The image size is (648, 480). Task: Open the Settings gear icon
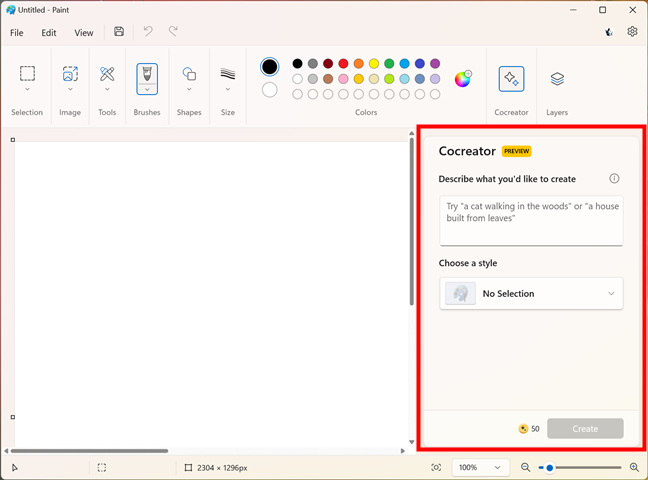pyautogui.click(x=632, y=31)
